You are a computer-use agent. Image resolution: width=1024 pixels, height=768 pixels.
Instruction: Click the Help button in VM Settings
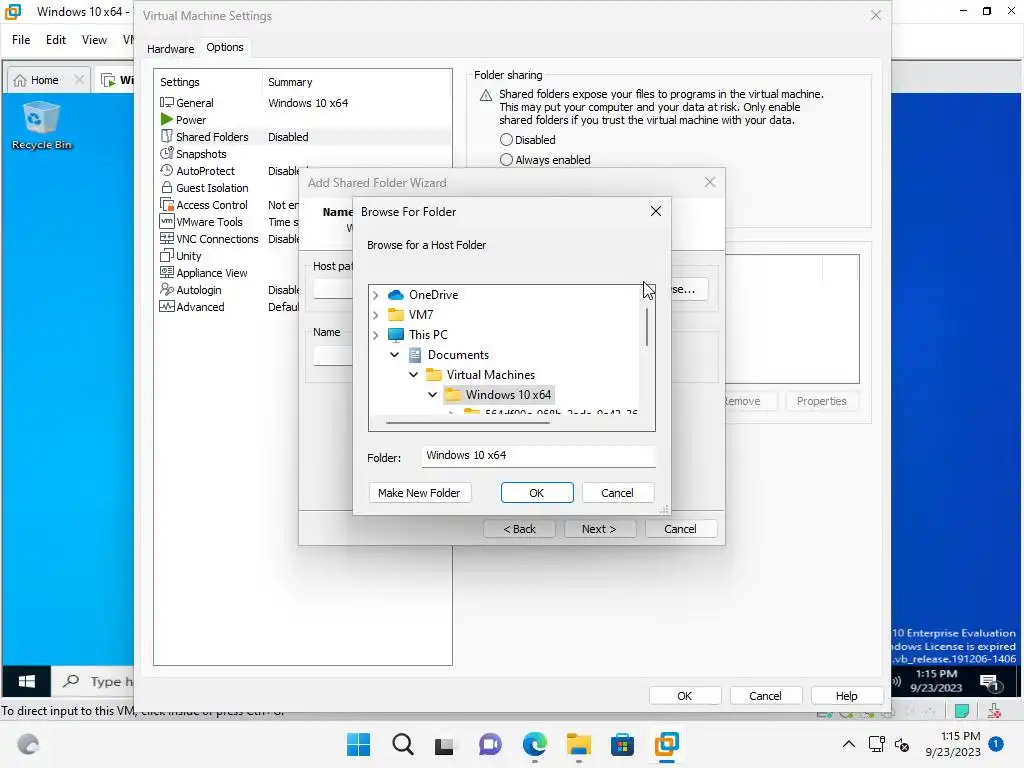[846, 696]
